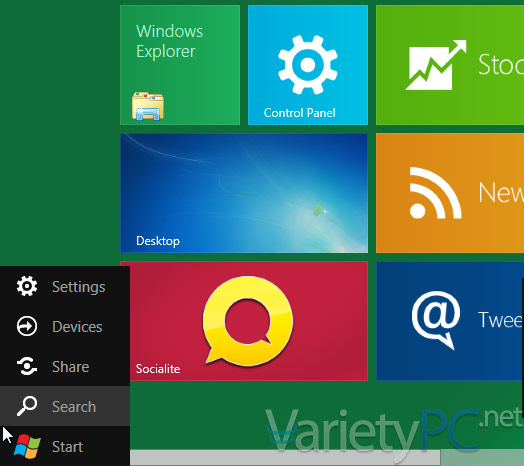The width and height of the screenshot is (524, 466).
Task: Select Start label in charms menu
Action: (68, 447)
